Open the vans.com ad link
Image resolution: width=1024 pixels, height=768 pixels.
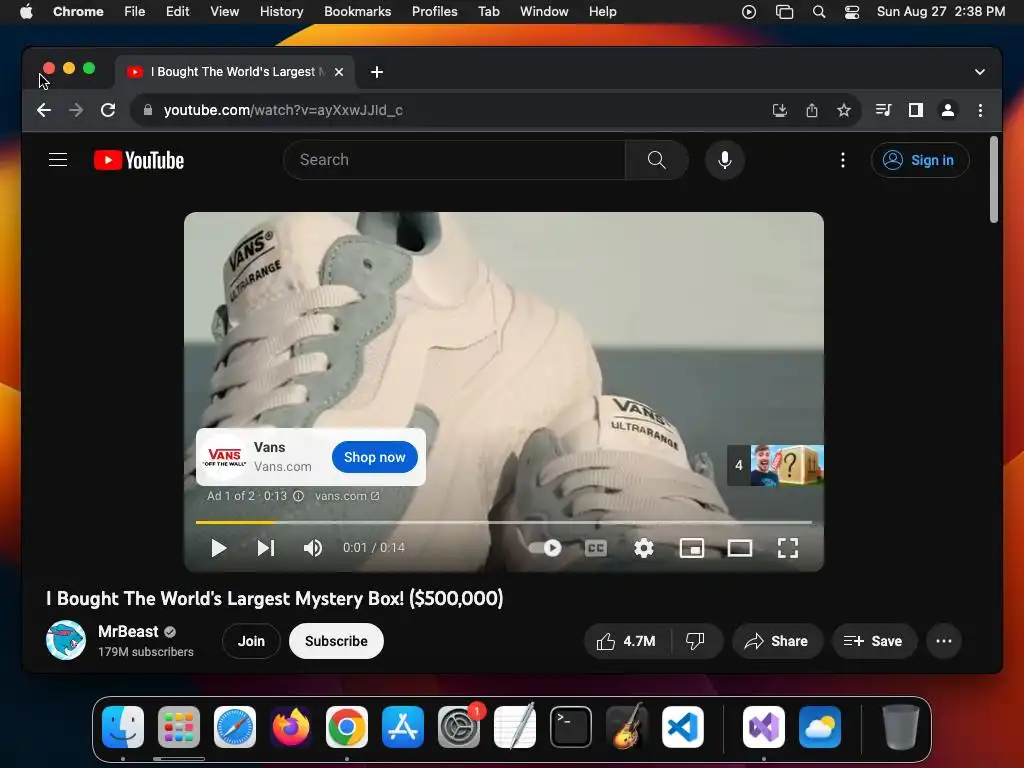pos(347,496)
